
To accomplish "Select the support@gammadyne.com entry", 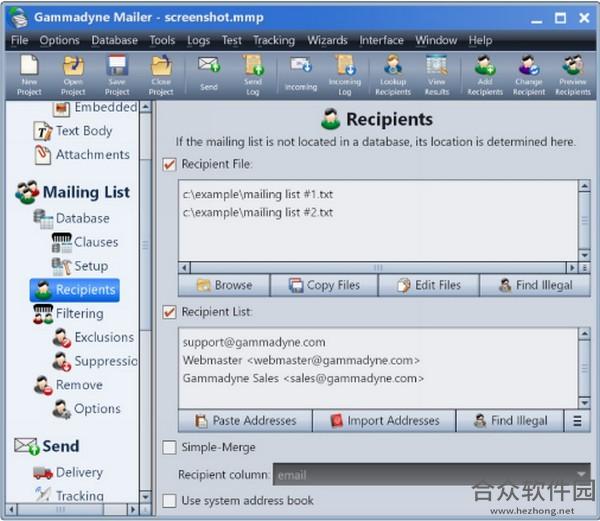I will point(254,342).
